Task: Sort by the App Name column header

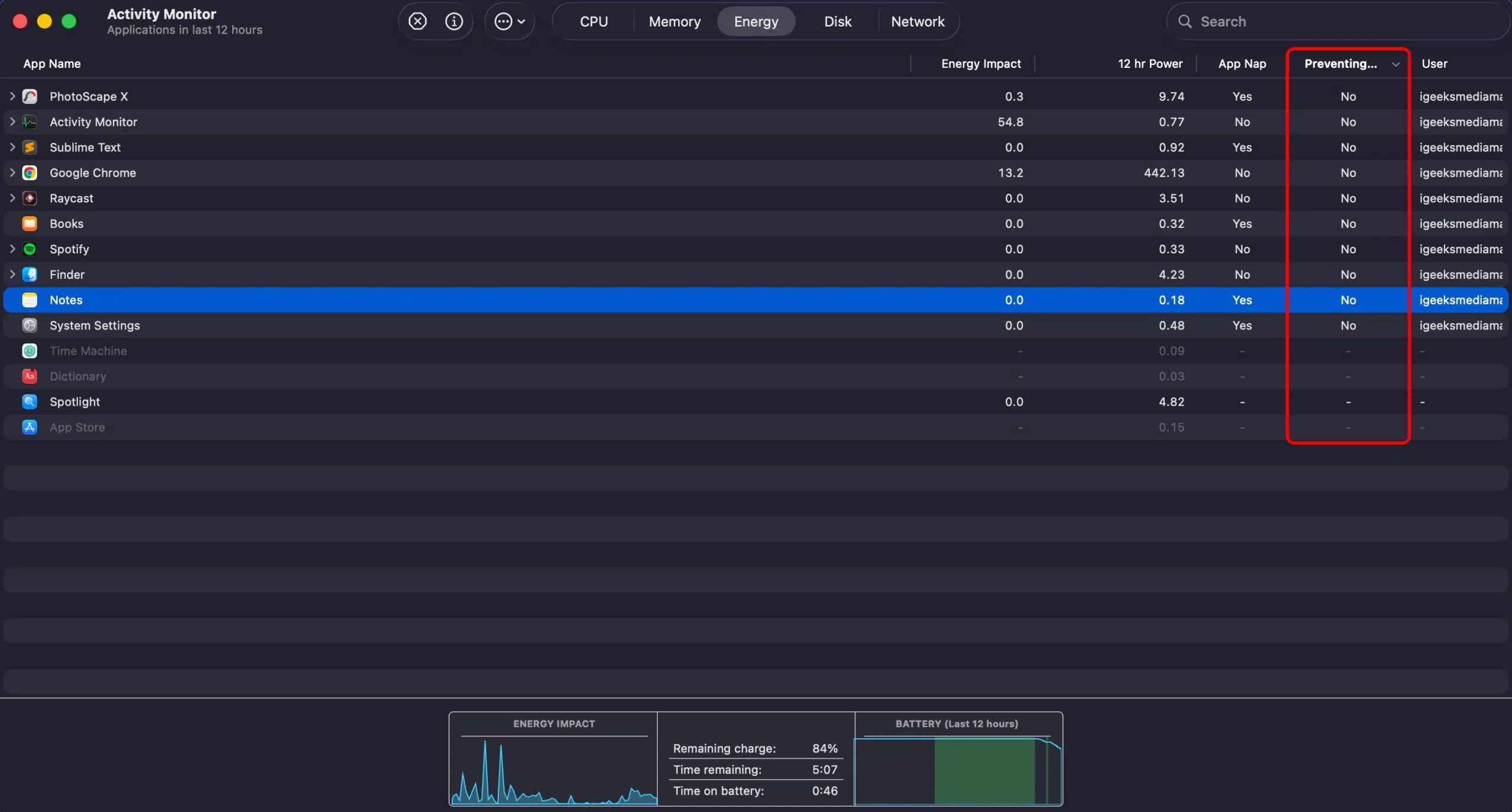Action: tap(52, 64)
